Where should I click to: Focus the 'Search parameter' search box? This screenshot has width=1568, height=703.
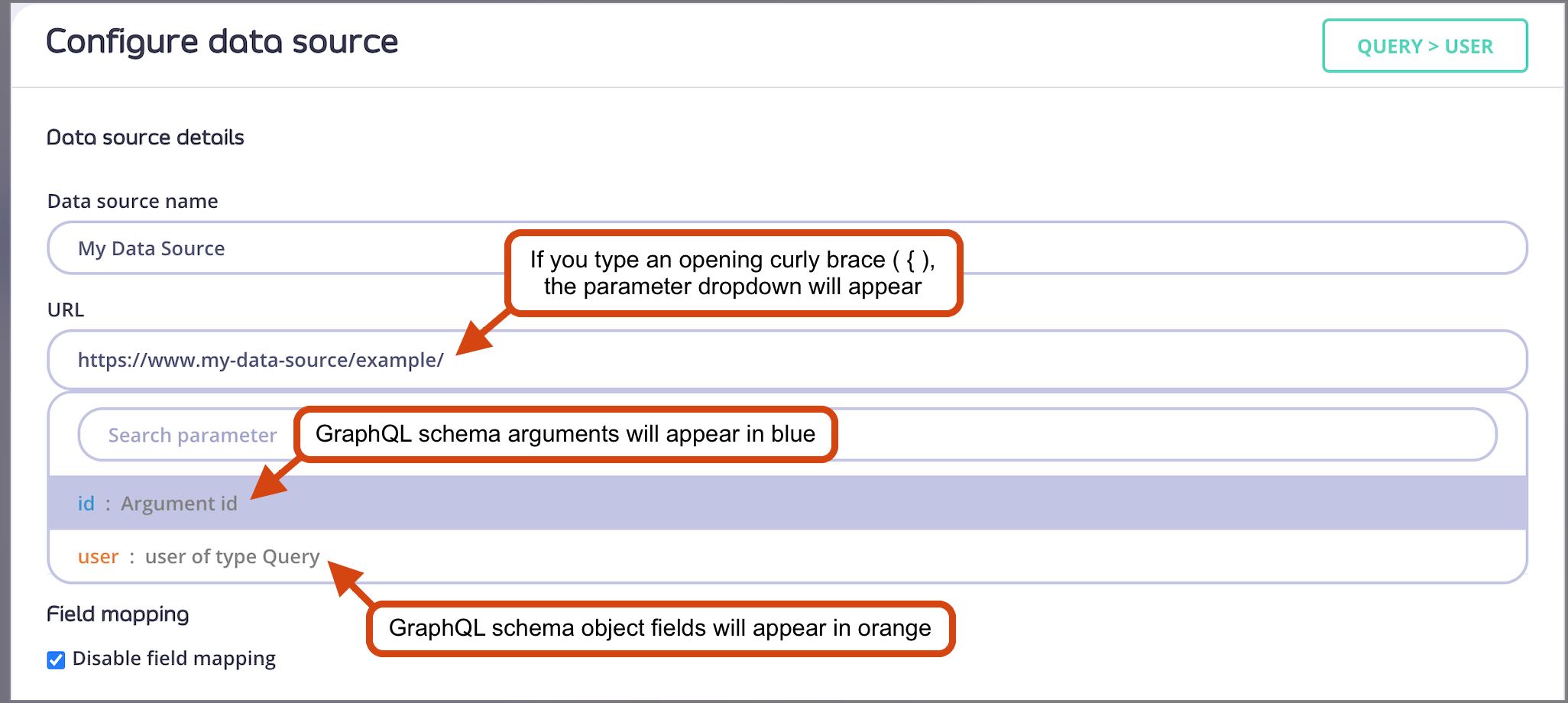191,434
